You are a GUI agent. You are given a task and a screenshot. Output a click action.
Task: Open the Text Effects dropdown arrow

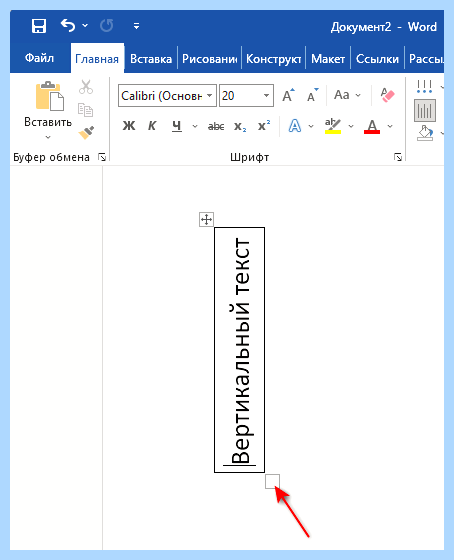coord(311,126)
